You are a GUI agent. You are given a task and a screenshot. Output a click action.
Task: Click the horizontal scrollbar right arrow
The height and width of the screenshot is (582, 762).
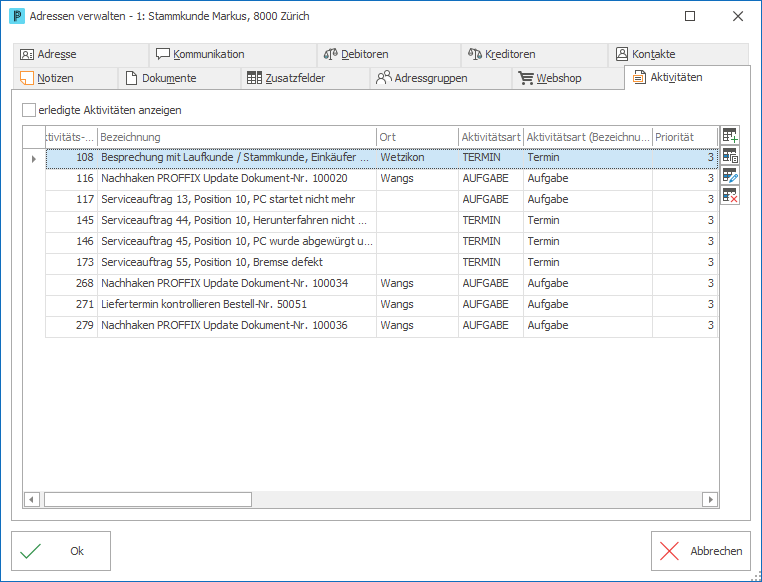[x=710, y=499]
